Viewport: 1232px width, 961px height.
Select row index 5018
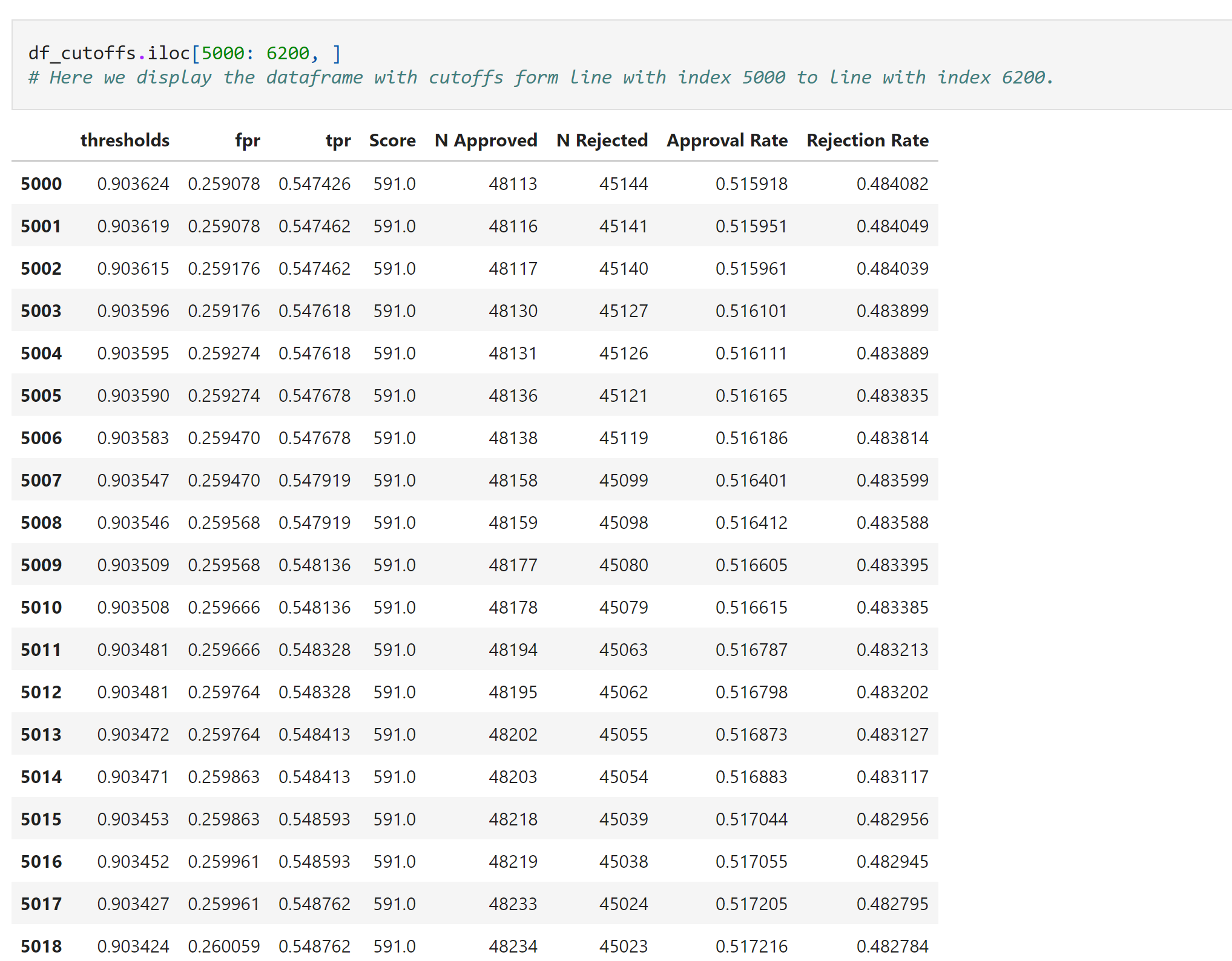click(x=41, y=946)
